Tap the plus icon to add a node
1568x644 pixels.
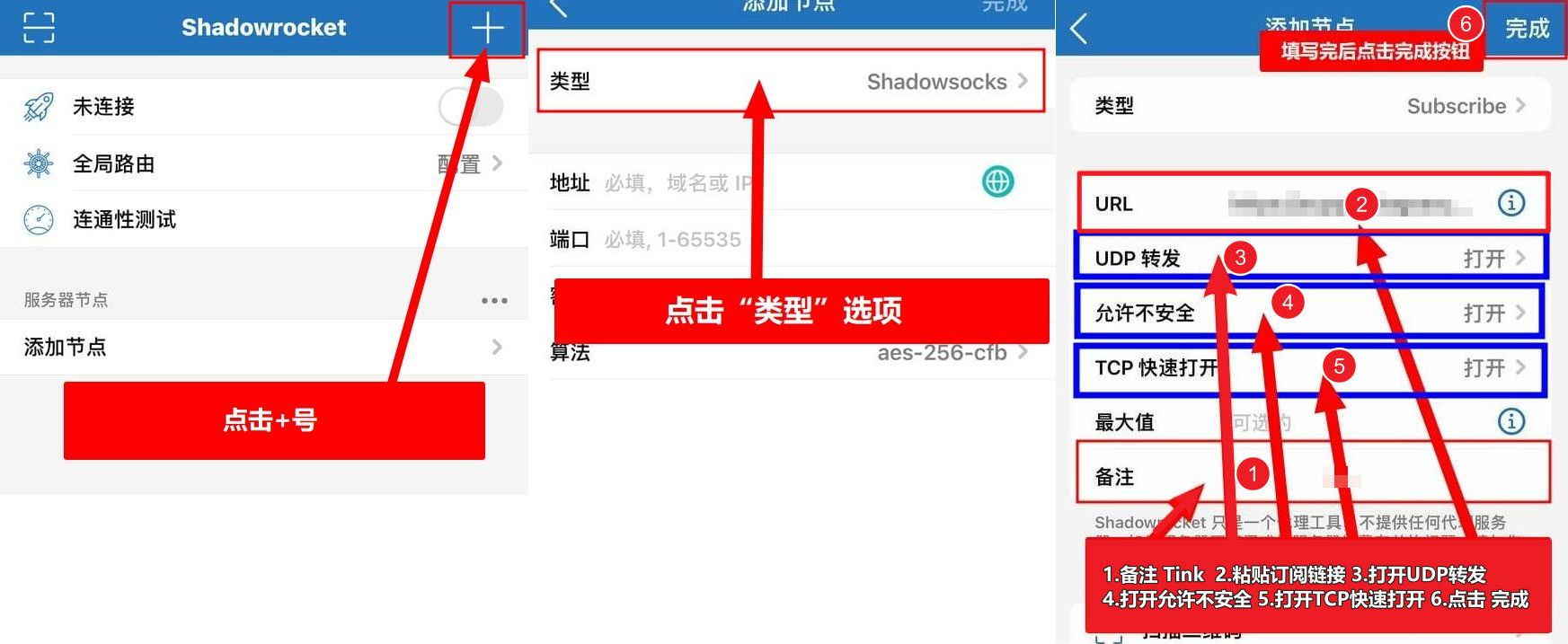point(487,29)
